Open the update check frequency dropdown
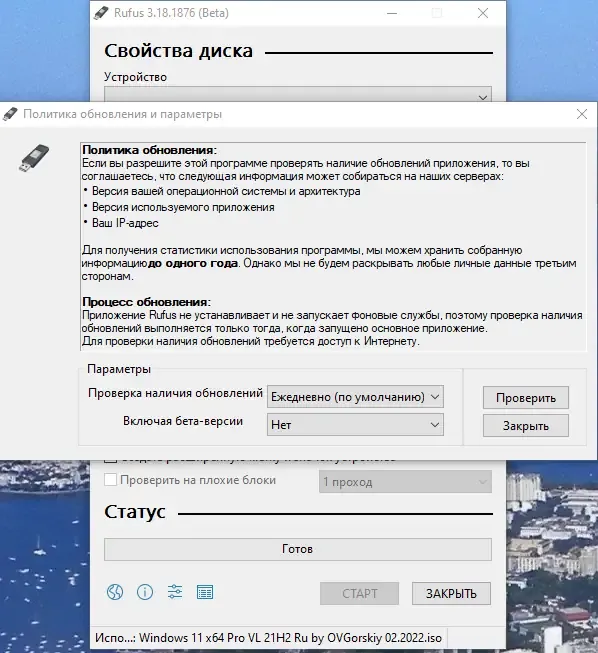The width and height of the screenshot is (598, 653). pos(355,396)
